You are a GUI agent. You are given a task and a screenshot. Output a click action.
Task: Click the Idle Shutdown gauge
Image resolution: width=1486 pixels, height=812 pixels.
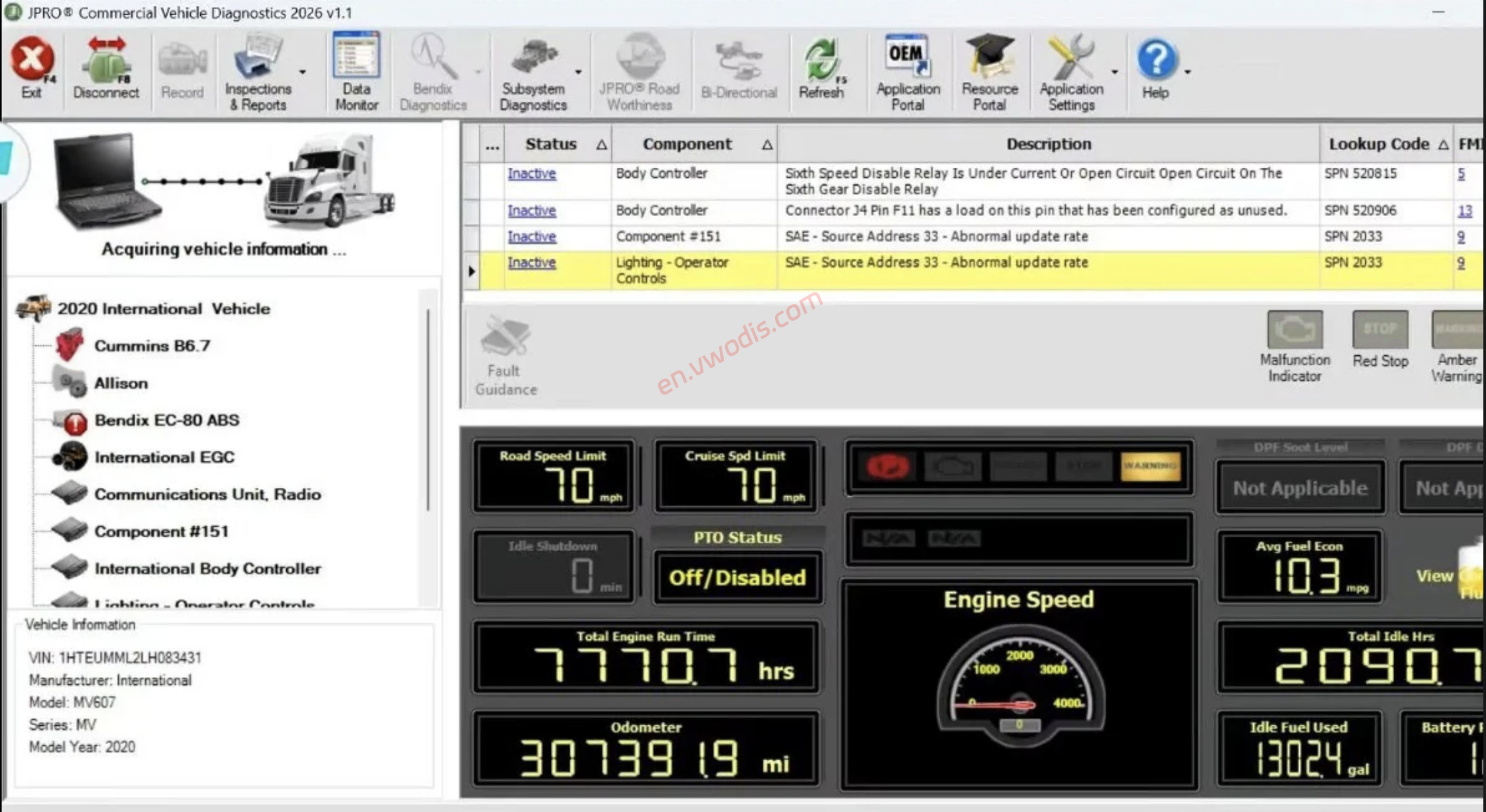[x=554, y=567]
